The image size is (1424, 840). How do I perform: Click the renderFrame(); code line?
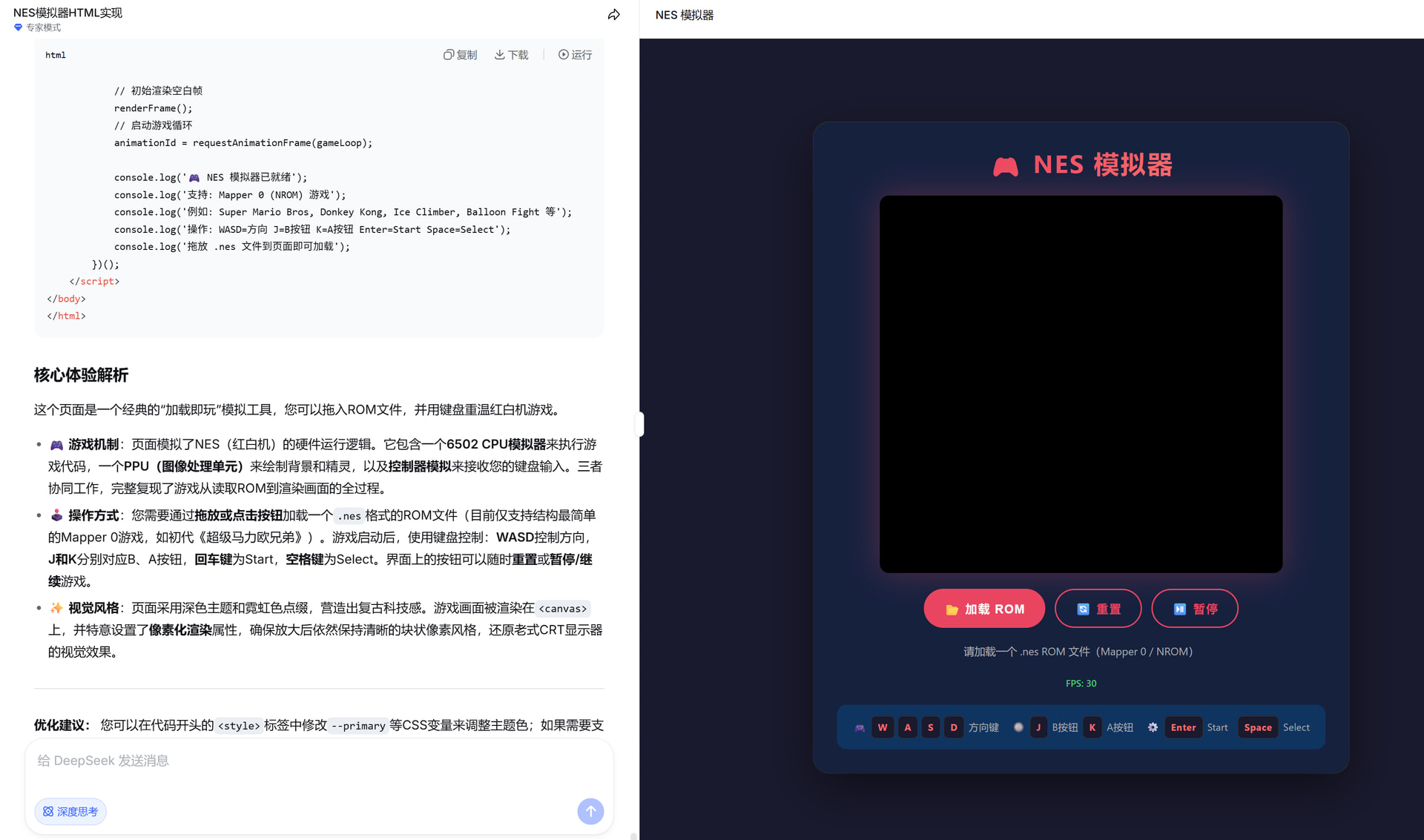pos(153,108)
